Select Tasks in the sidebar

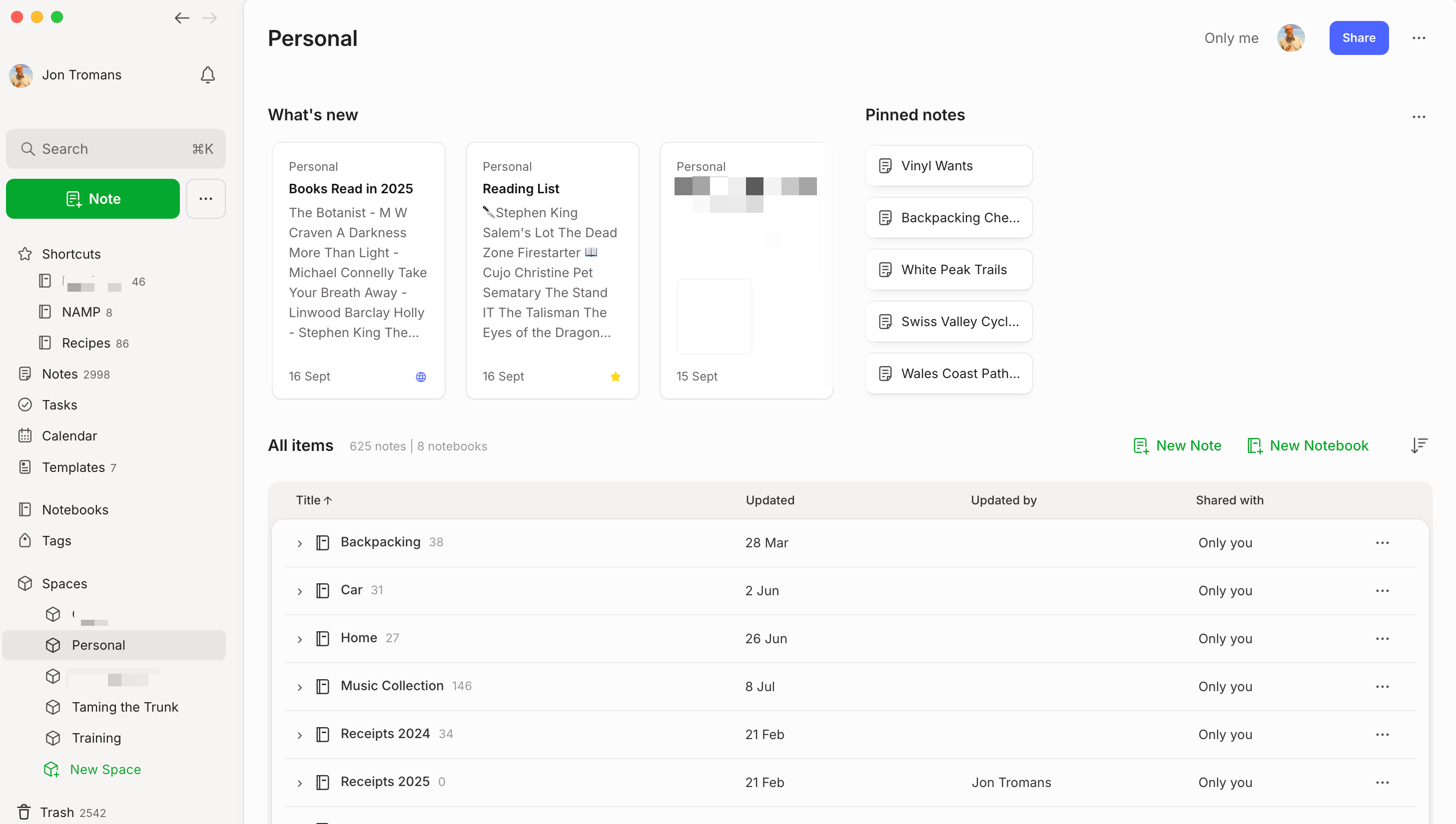[x=59, y=405]
